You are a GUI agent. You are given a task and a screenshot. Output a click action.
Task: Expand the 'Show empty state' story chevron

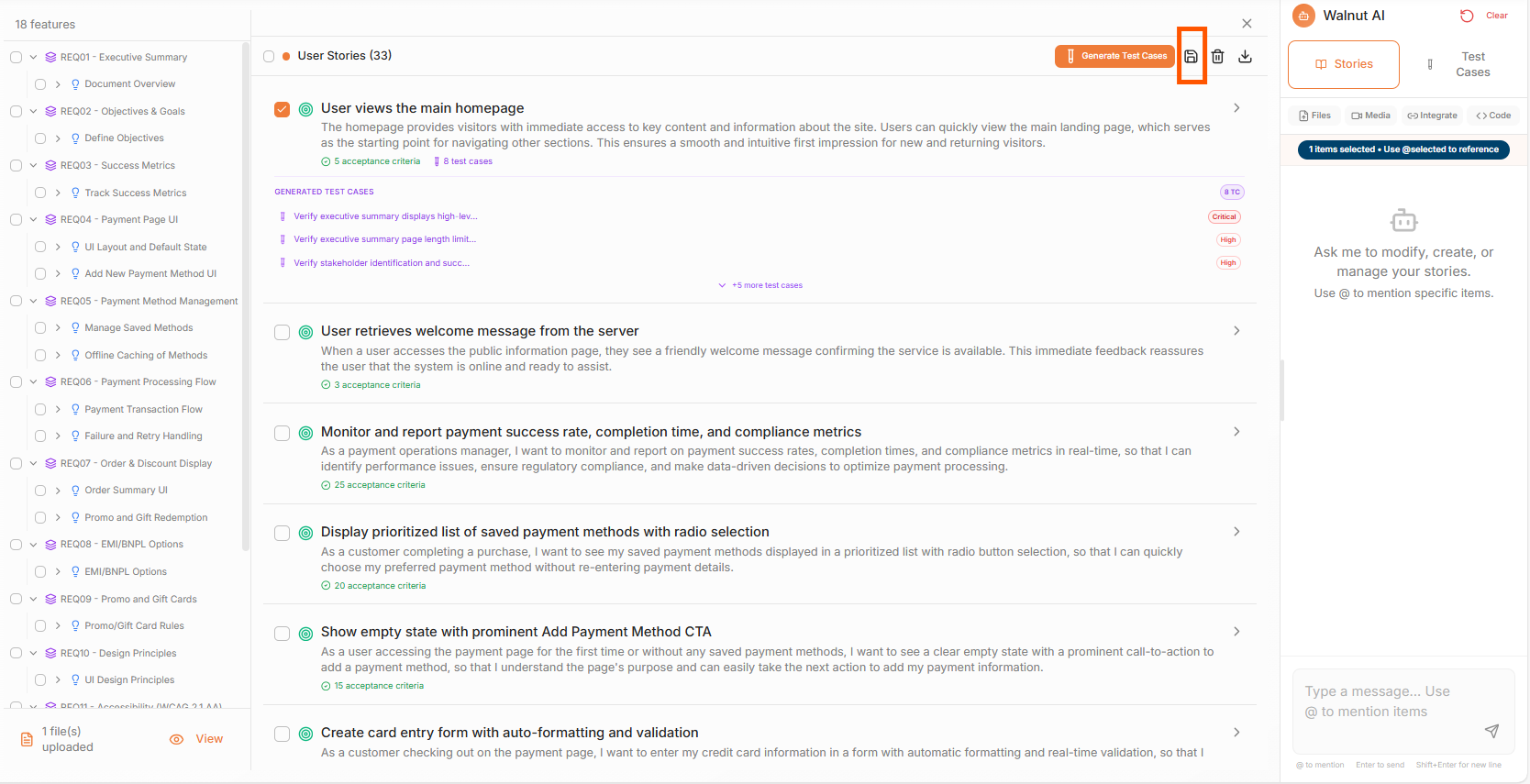pyautogui.click(x=1236, y=632)
